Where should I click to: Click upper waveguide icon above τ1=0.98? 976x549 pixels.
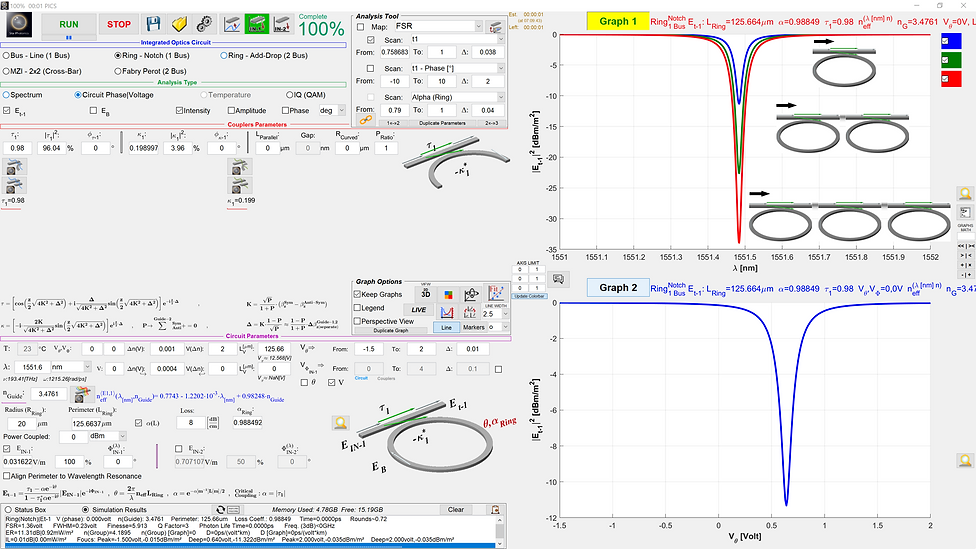point(14,167)
